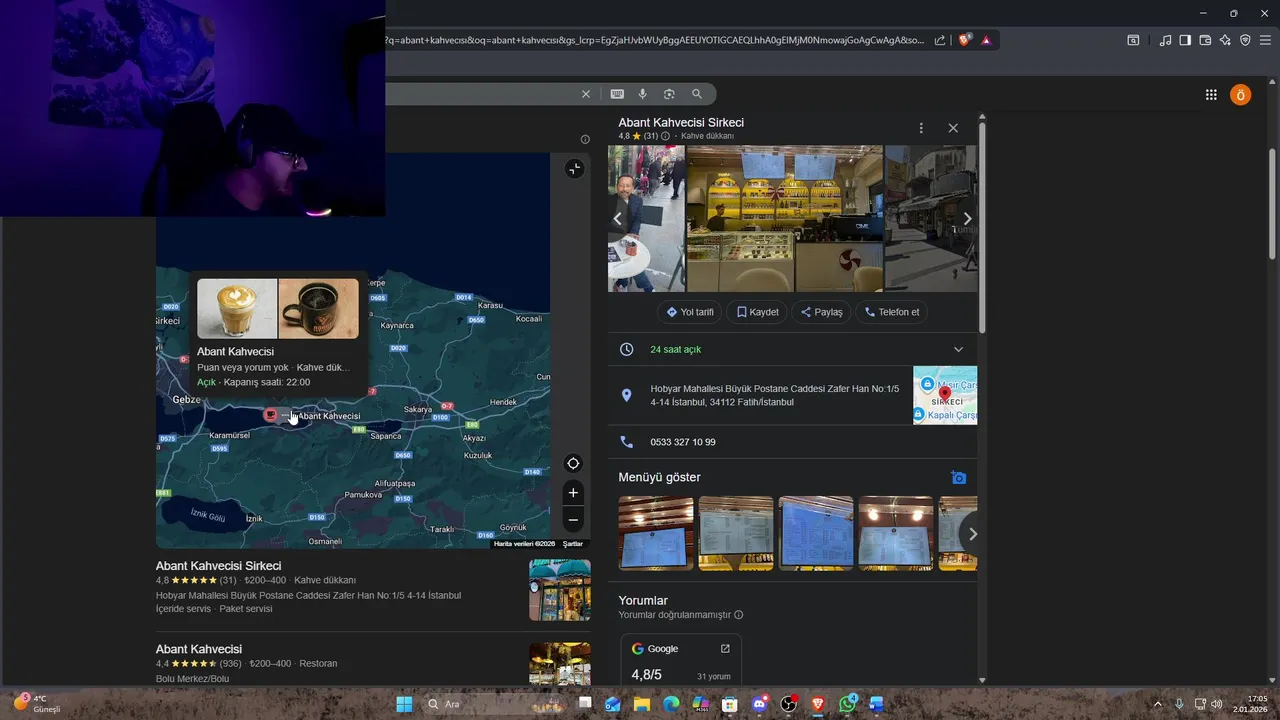Open more options for Abant Kahvecisi Sirkeci

coord(921,128)
